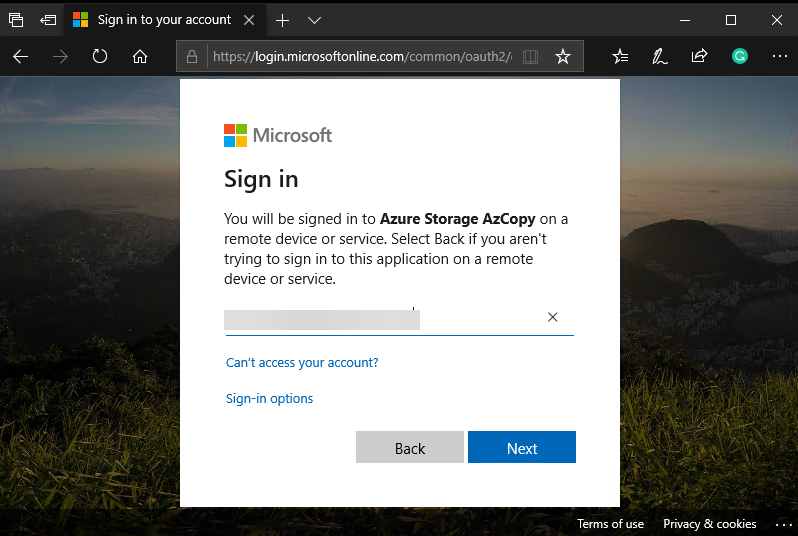Viewport: 798px width, 536px height.
Task: Show tab previews chevron
Action: [x=315, y=20]
